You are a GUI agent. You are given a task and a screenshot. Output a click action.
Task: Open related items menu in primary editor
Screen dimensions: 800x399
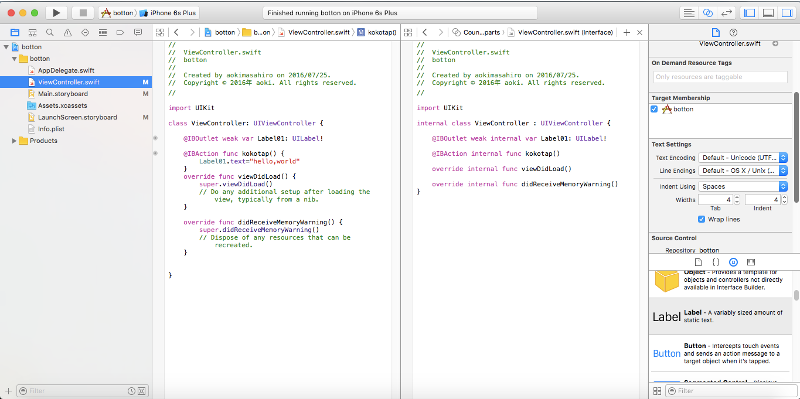160,32
